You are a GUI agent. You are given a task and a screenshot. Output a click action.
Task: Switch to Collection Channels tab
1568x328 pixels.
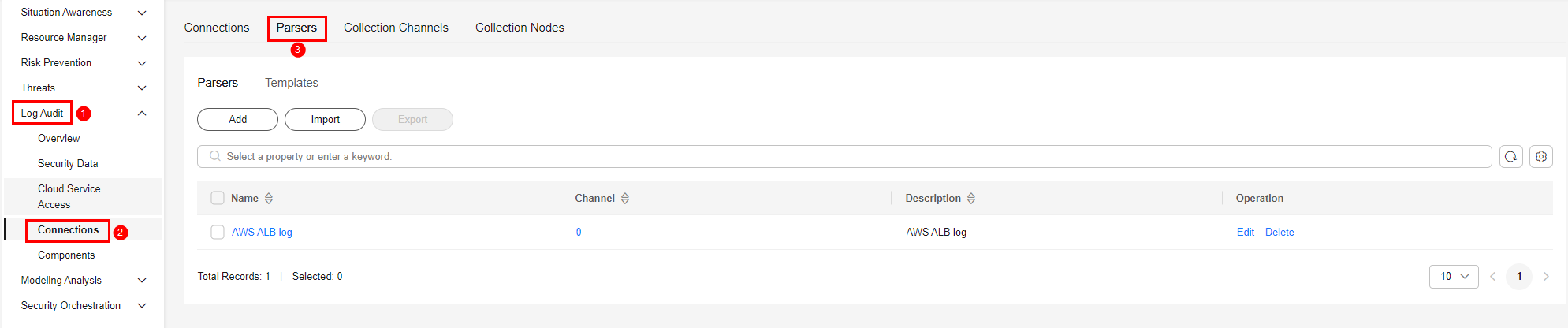click(x=396, y=28)
